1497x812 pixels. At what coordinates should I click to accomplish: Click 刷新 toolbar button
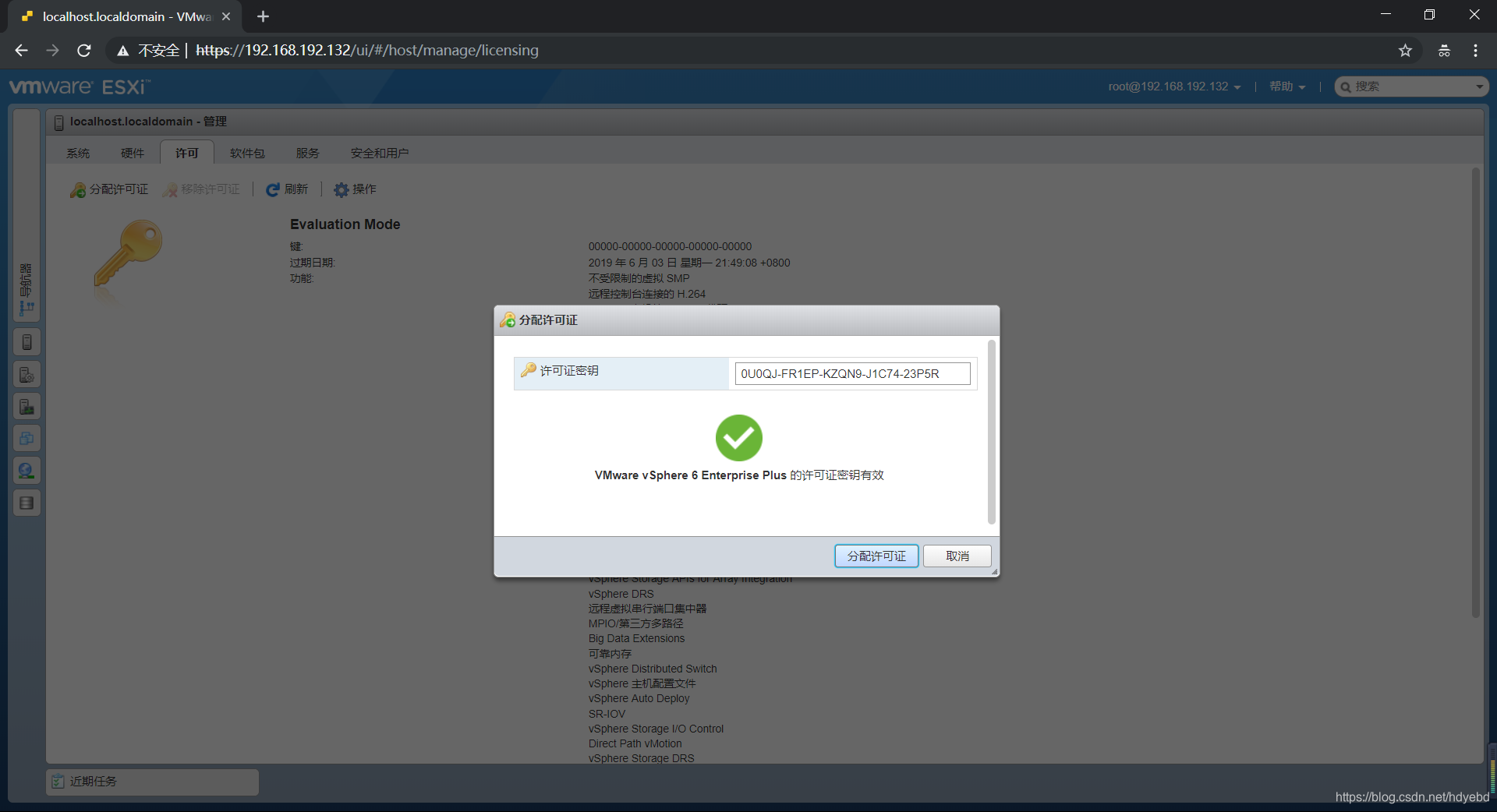click(x=287, y=189)
